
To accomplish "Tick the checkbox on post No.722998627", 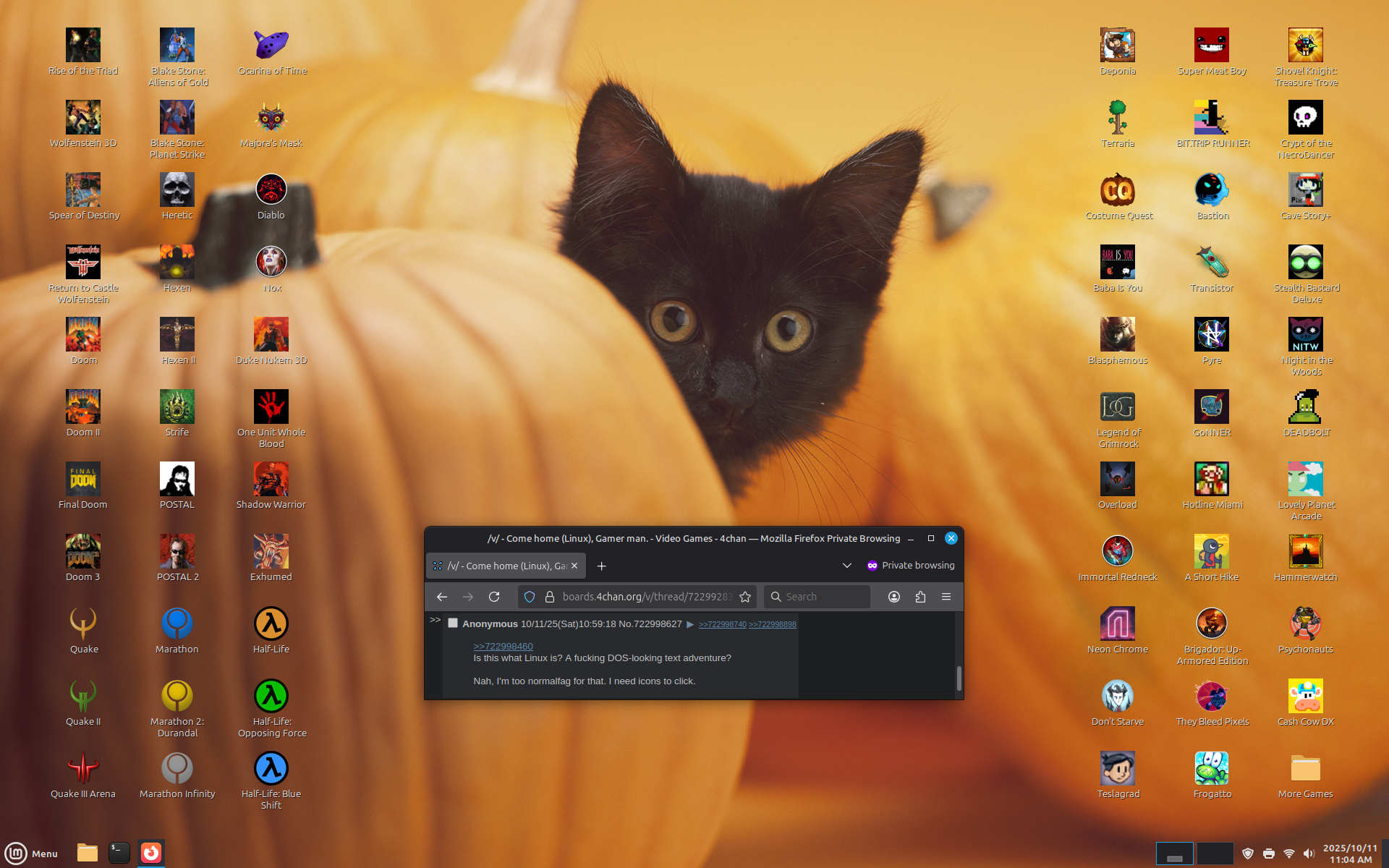I will coord(453,623).
